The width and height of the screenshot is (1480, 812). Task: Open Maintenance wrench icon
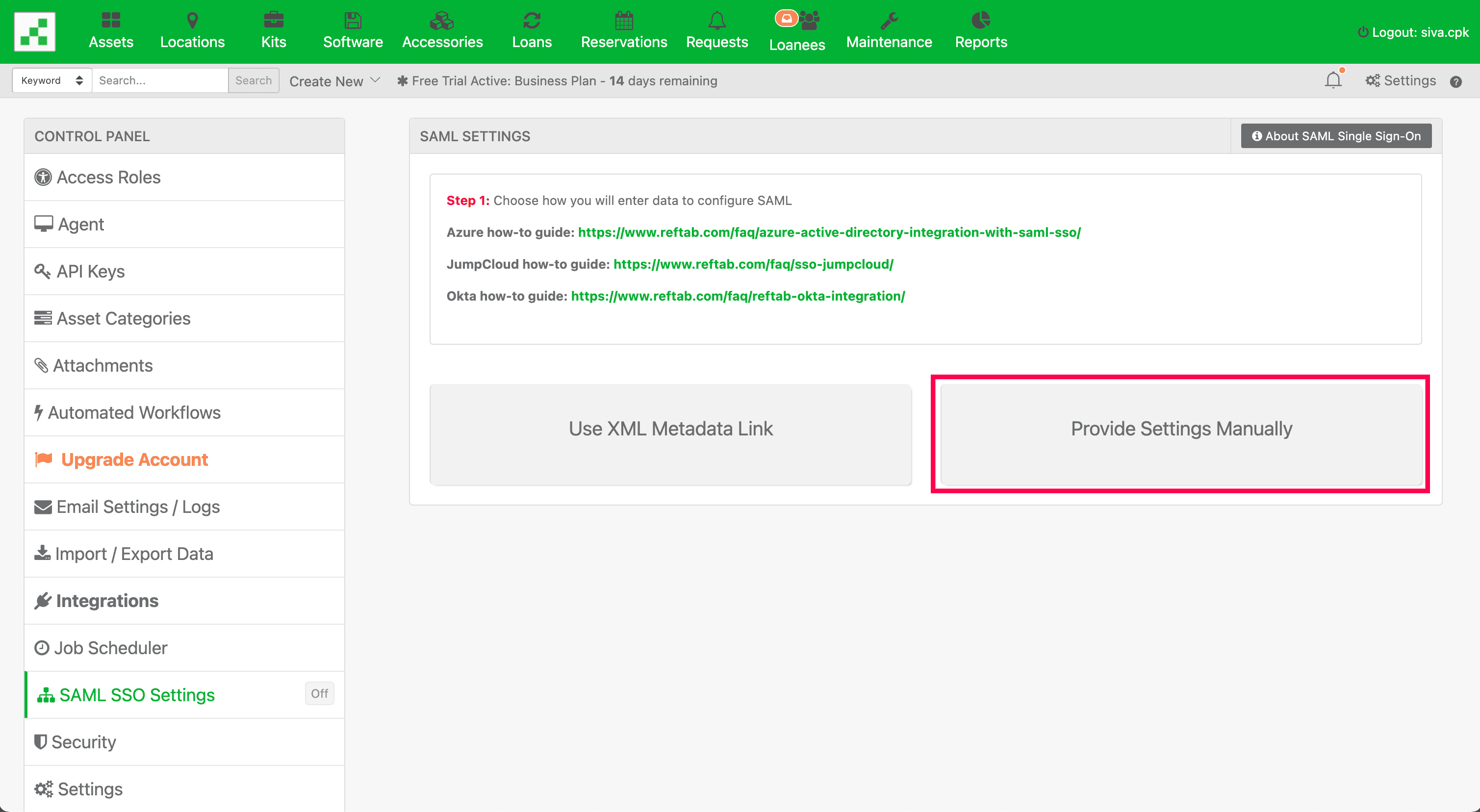tap(889, 21)
